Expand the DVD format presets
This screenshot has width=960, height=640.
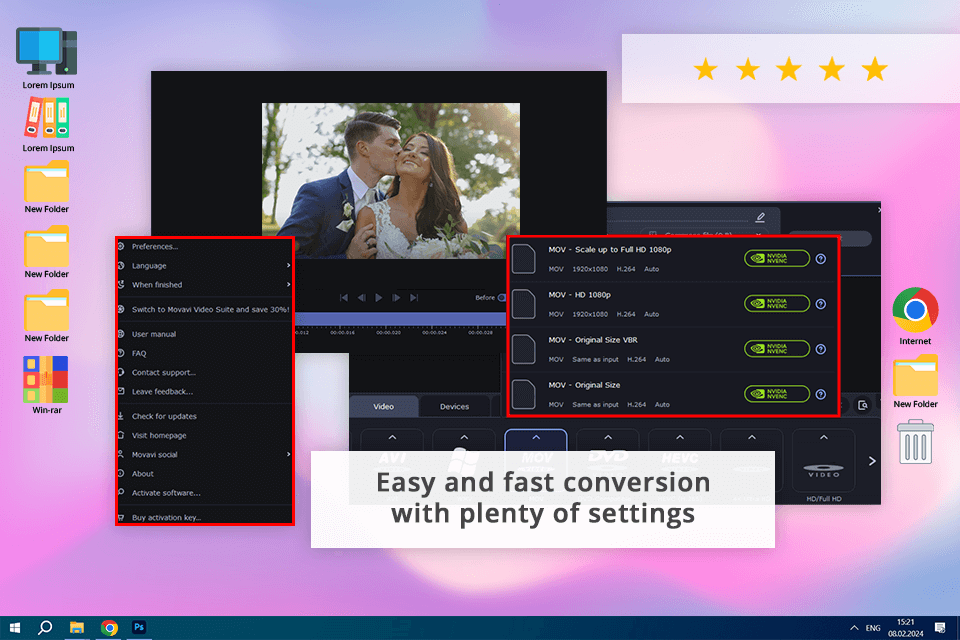[x=608, y=438]
